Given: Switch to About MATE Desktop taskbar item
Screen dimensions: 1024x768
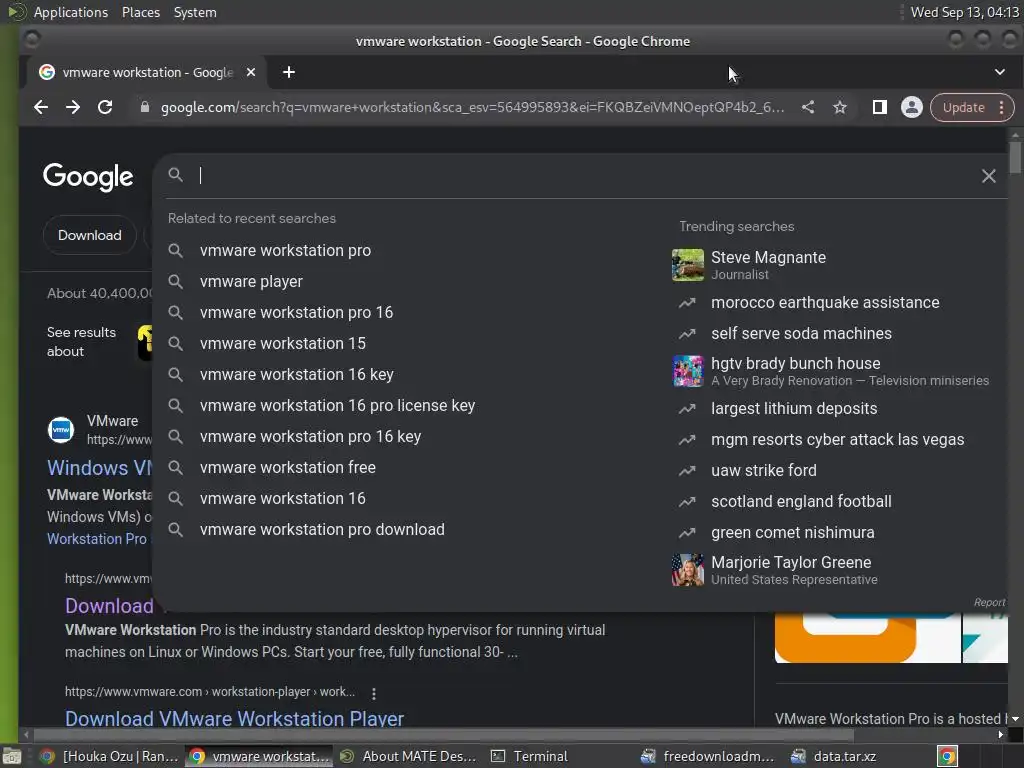Looking at the screenshot, I should (408, 756).
